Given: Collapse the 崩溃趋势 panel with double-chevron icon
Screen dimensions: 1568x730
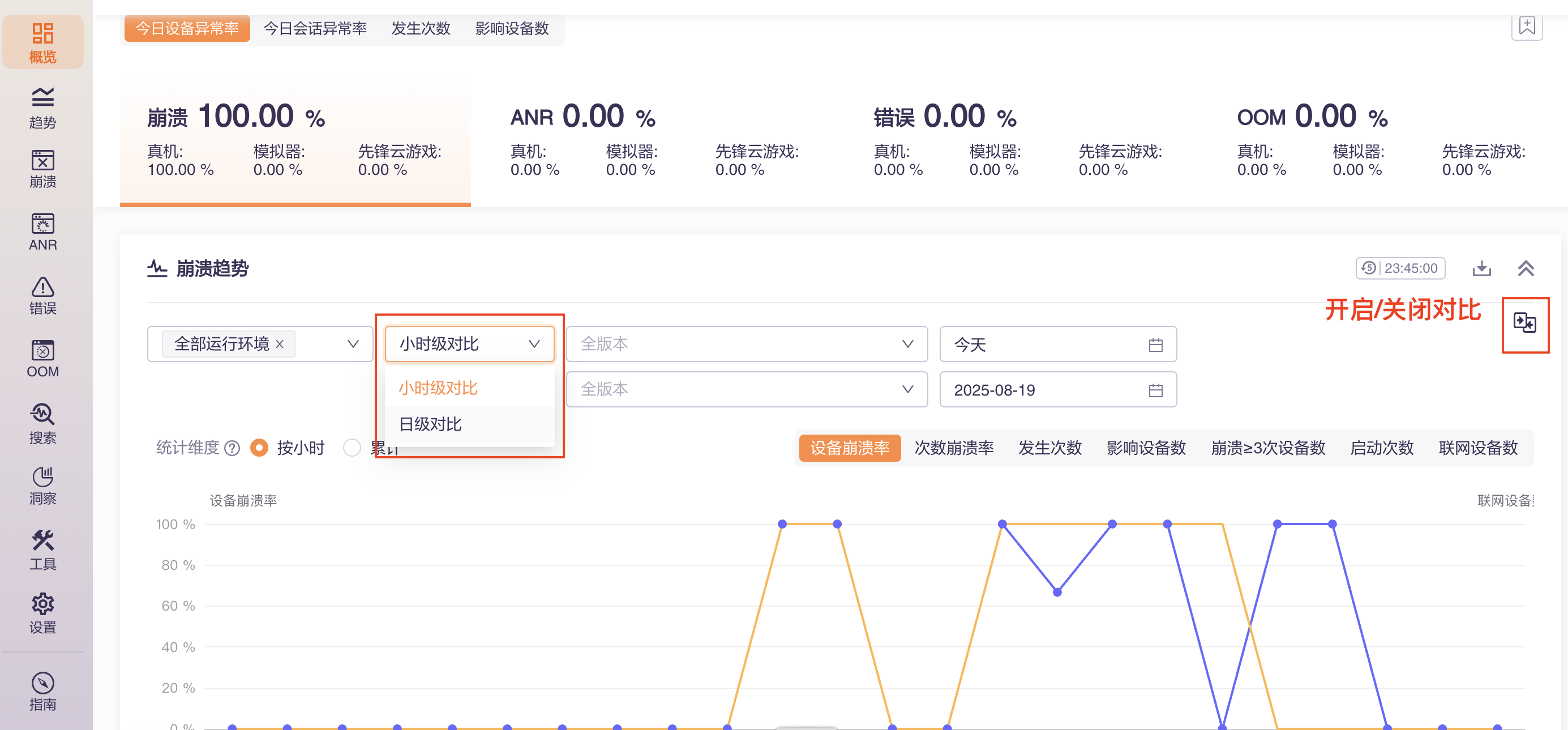Looking at the screenshot, I should 1526,268.
